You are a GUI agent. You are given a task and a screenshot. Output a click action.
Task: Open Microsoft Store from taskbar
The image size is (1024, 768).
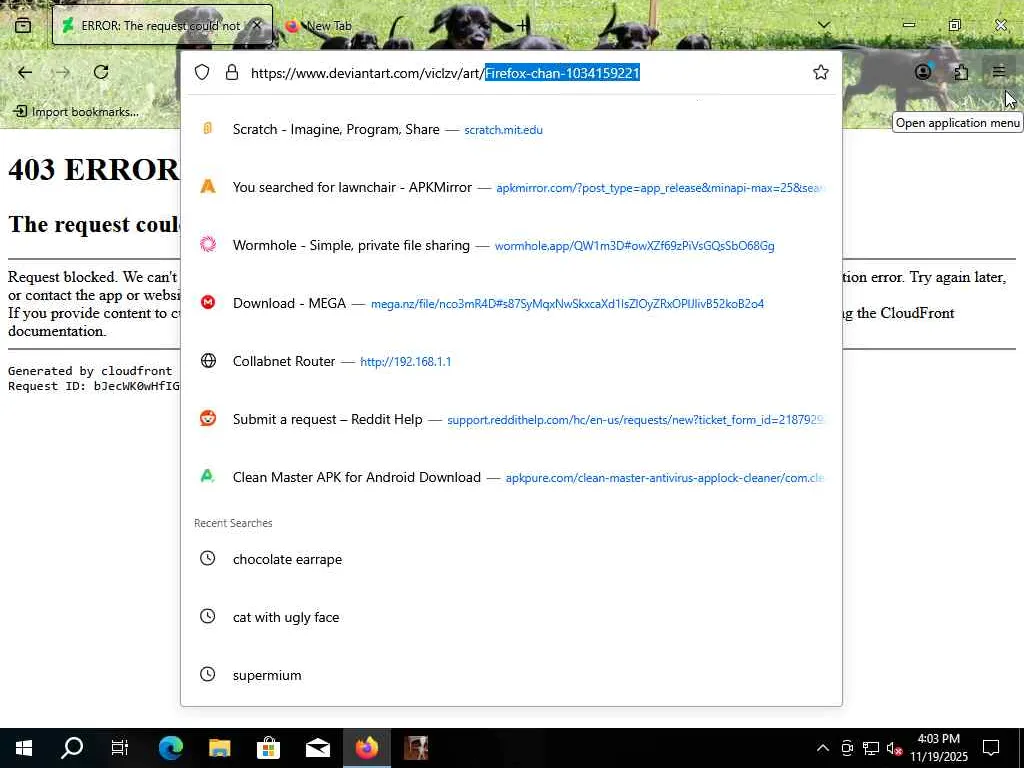(x=268, y=748)
